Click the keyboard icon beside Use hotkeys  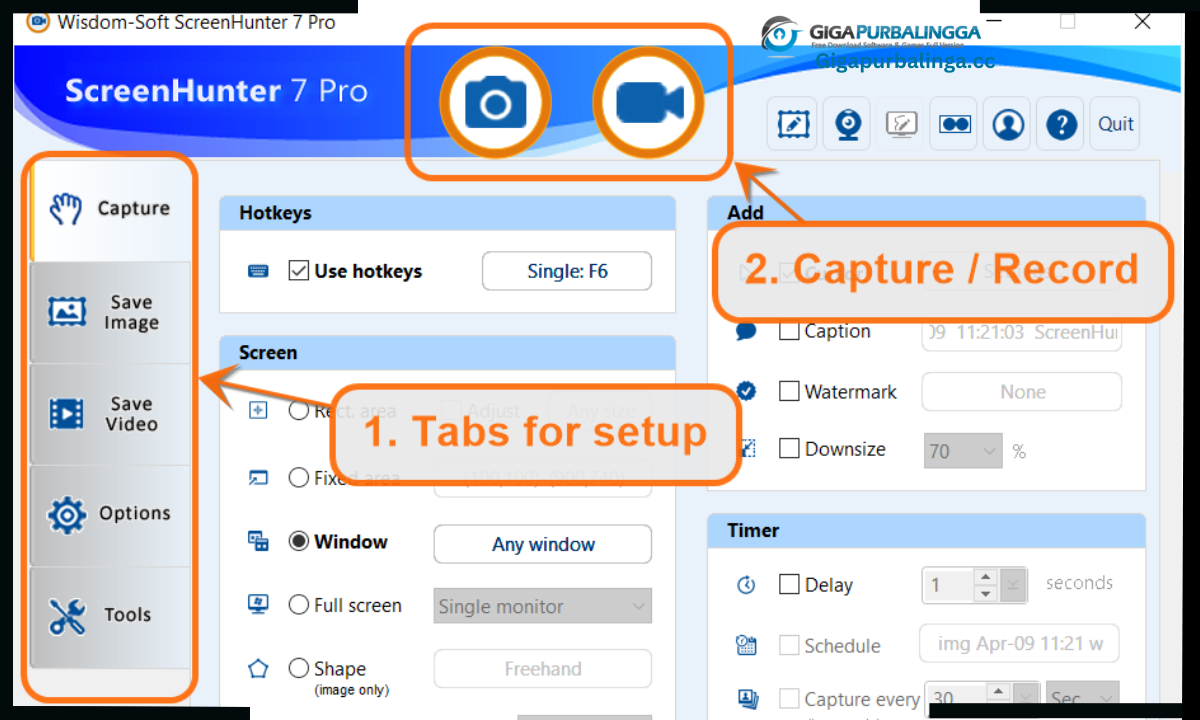point(258,271)
